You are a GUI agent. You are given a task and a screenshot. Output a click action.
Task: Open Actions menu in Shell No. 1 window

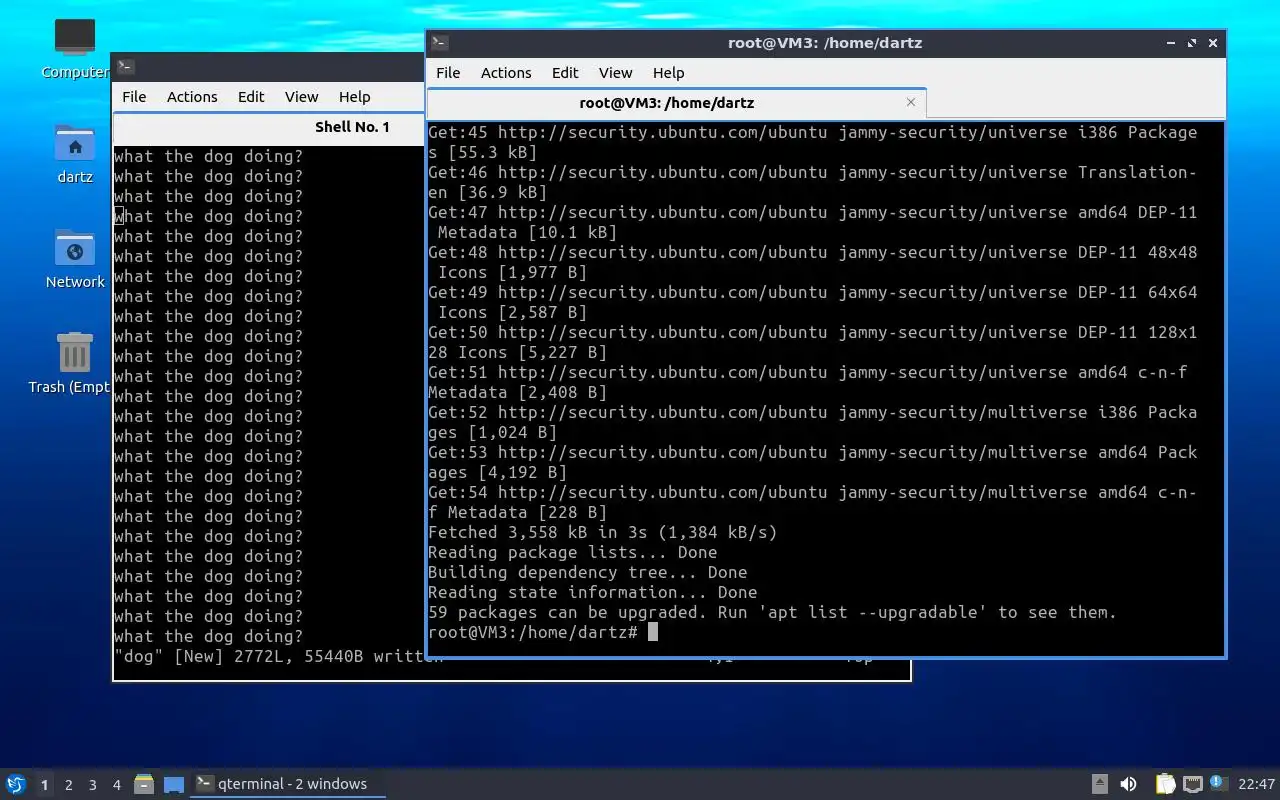(x=192, y=96)
